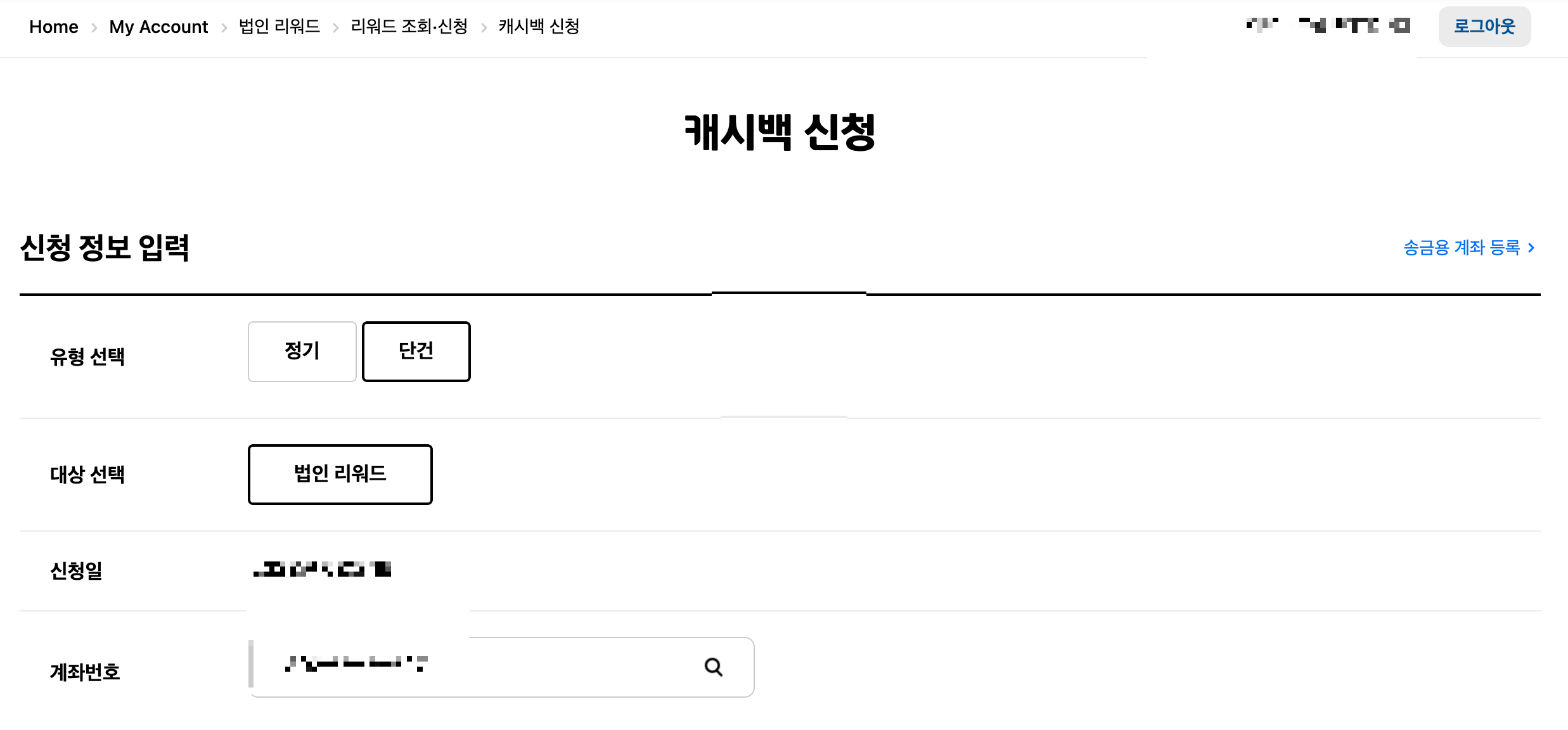Open 리워드 조회·신청 breadcrumb
This screenshot has width=1568, height=730.
point(409,27)
